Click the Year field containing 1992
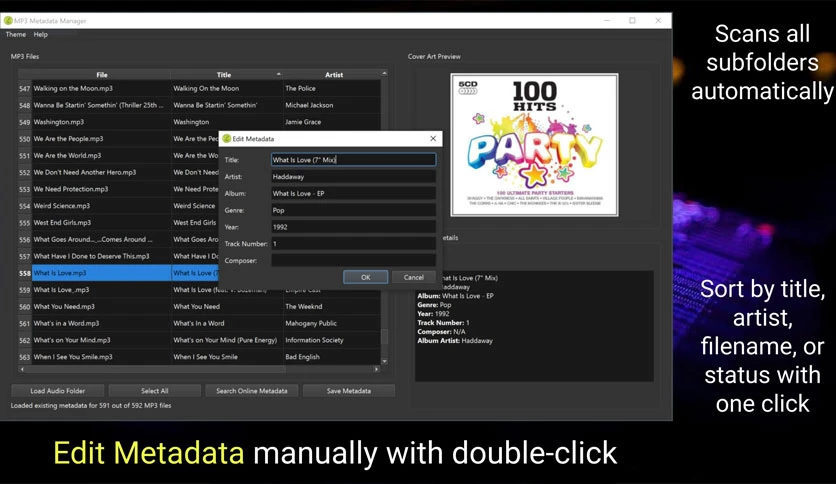 coord(353,227)
